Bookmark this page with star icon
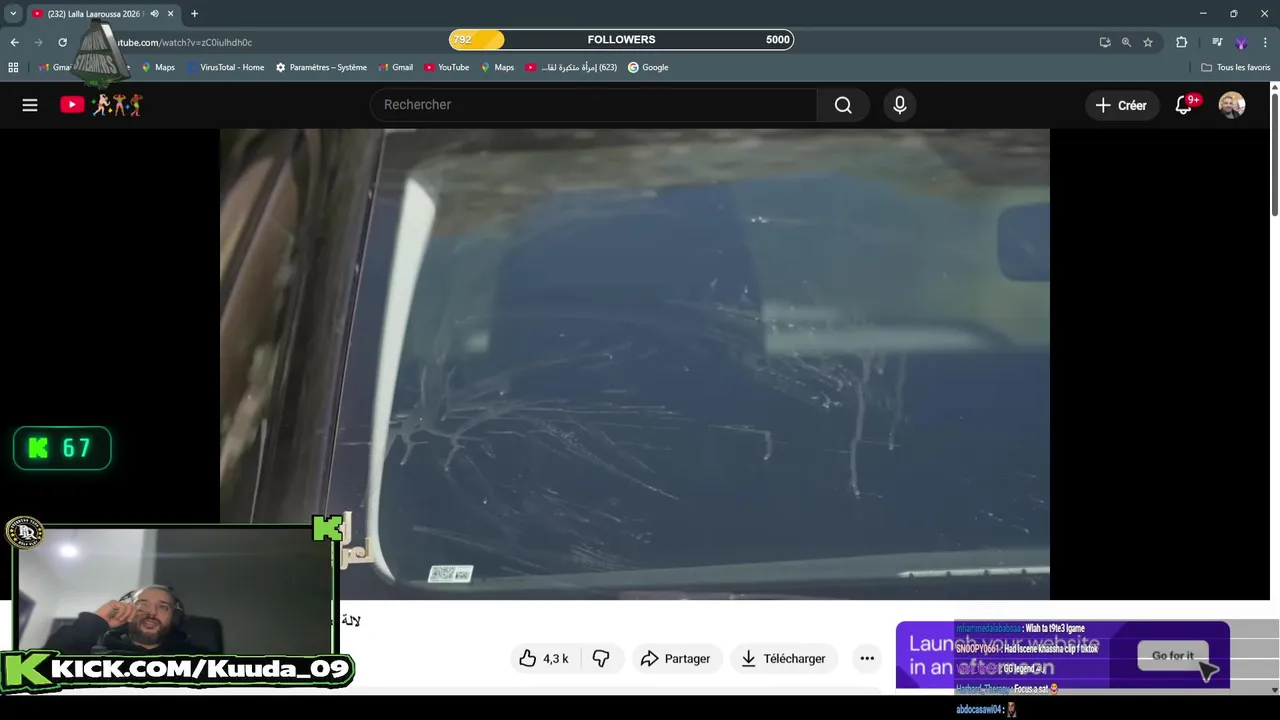The width and height of the screenshot is (1280, 720). point(1148,42)
